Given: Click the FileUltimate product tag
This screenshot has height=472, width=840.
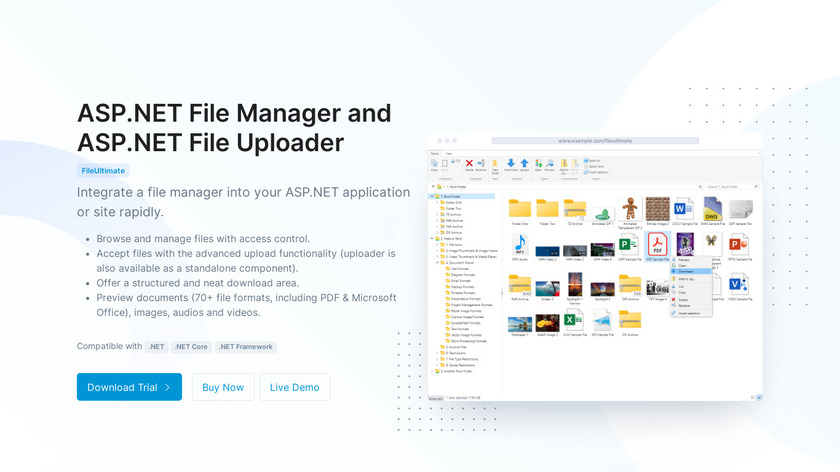Looking at the screenshot, I should tap(103, 170).
